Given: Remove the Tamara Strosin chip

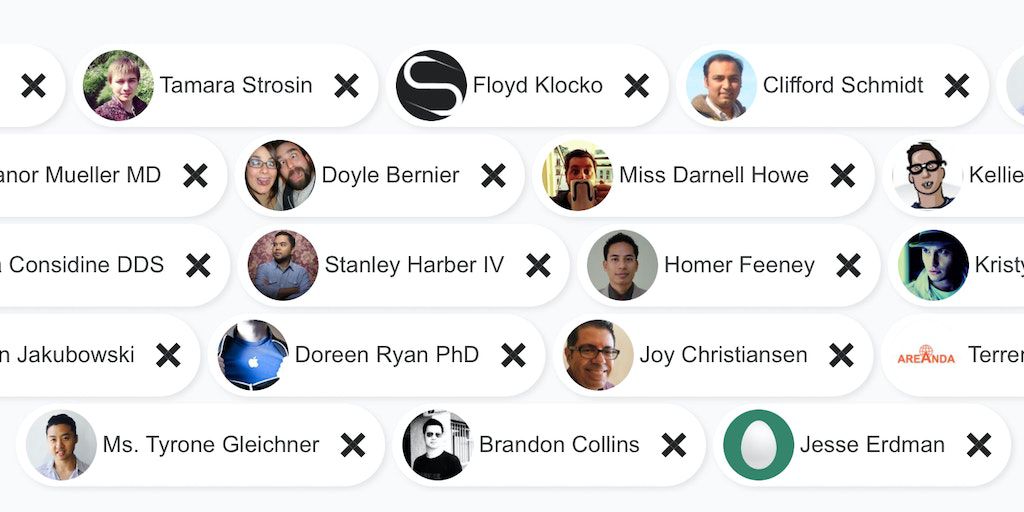Looking at the screenshot, I should click(347, 86).
